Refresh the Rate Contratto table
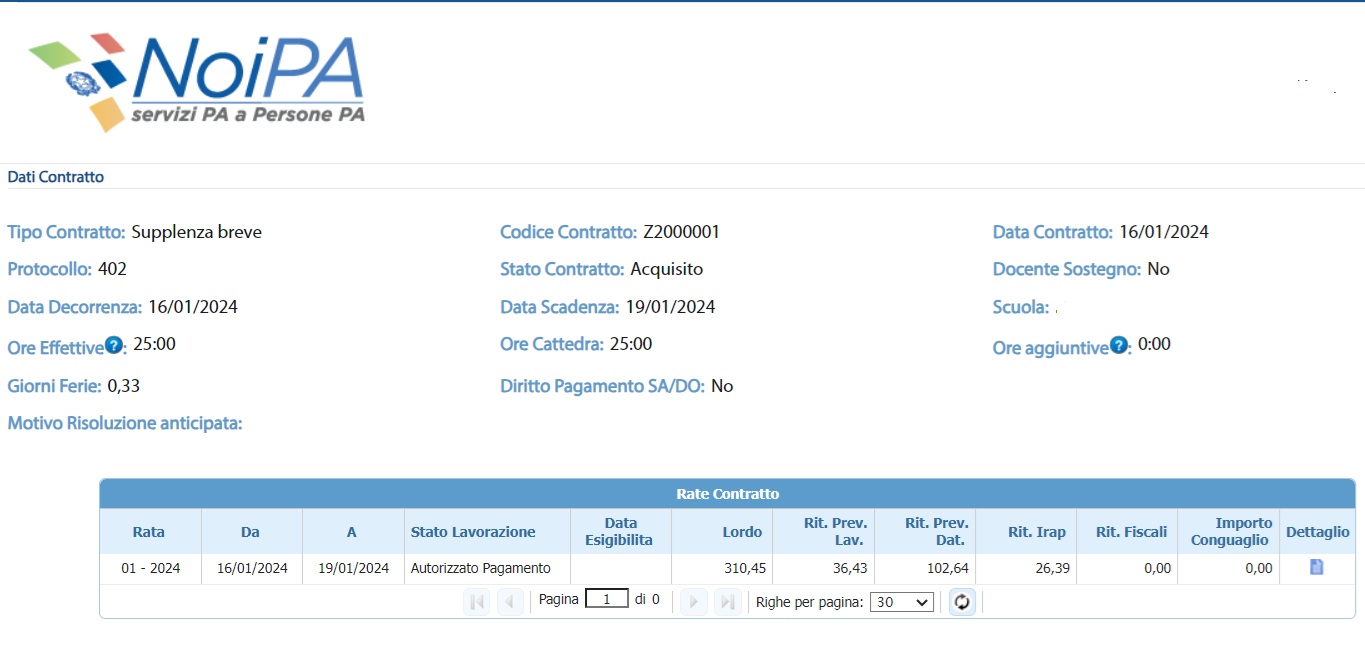 (962, 602)
